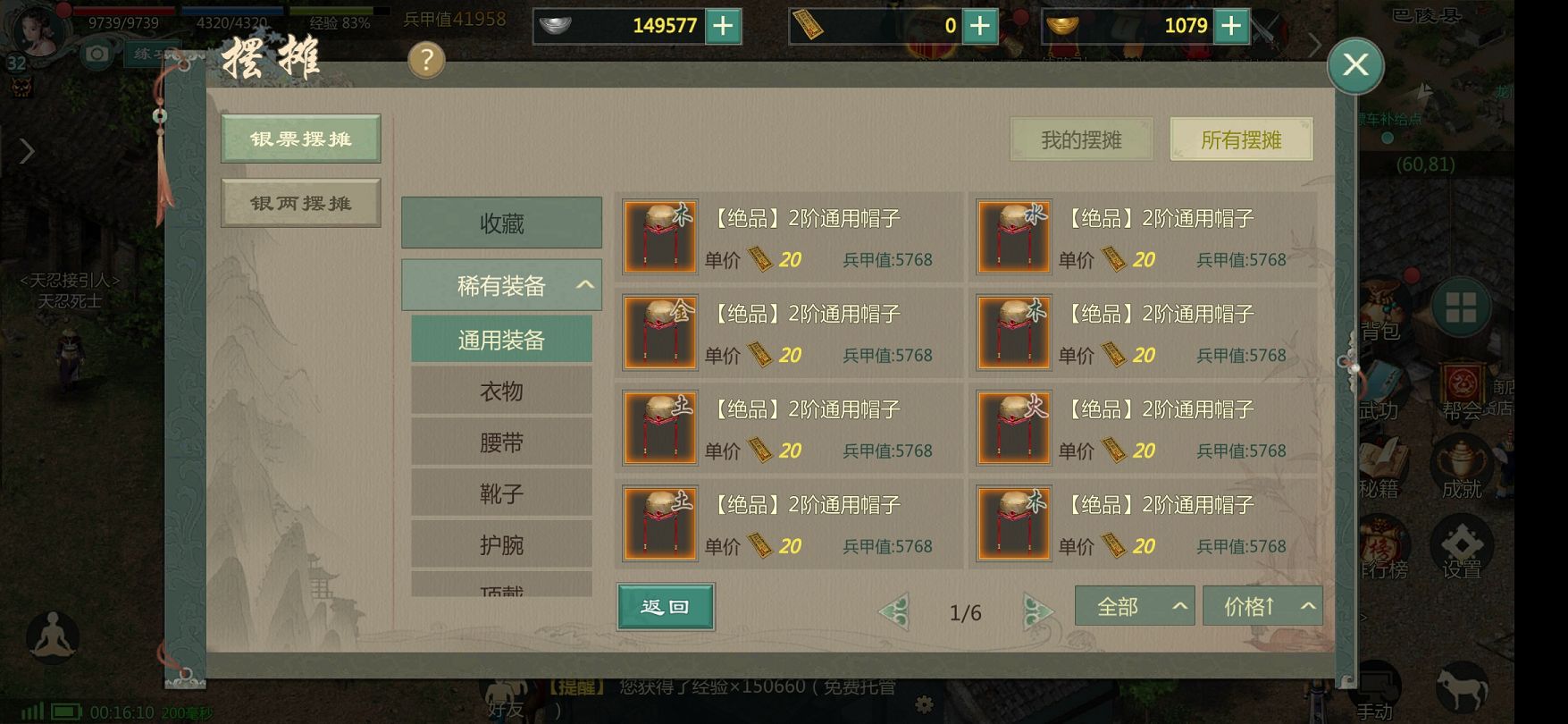The width and height of the screenshot is (1568, 724).
Task: Tap the meditation pose icon
Action: (x=53, y=637)
